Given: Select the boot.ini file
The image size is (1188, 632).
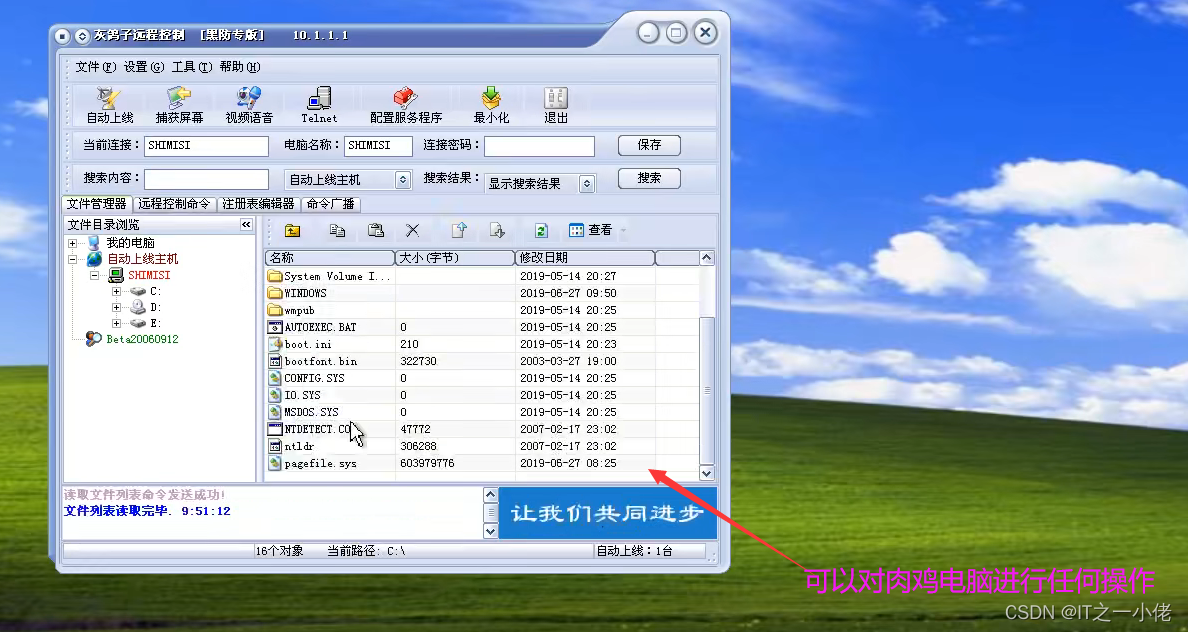Looking at the screenshot, I should 300,344.
